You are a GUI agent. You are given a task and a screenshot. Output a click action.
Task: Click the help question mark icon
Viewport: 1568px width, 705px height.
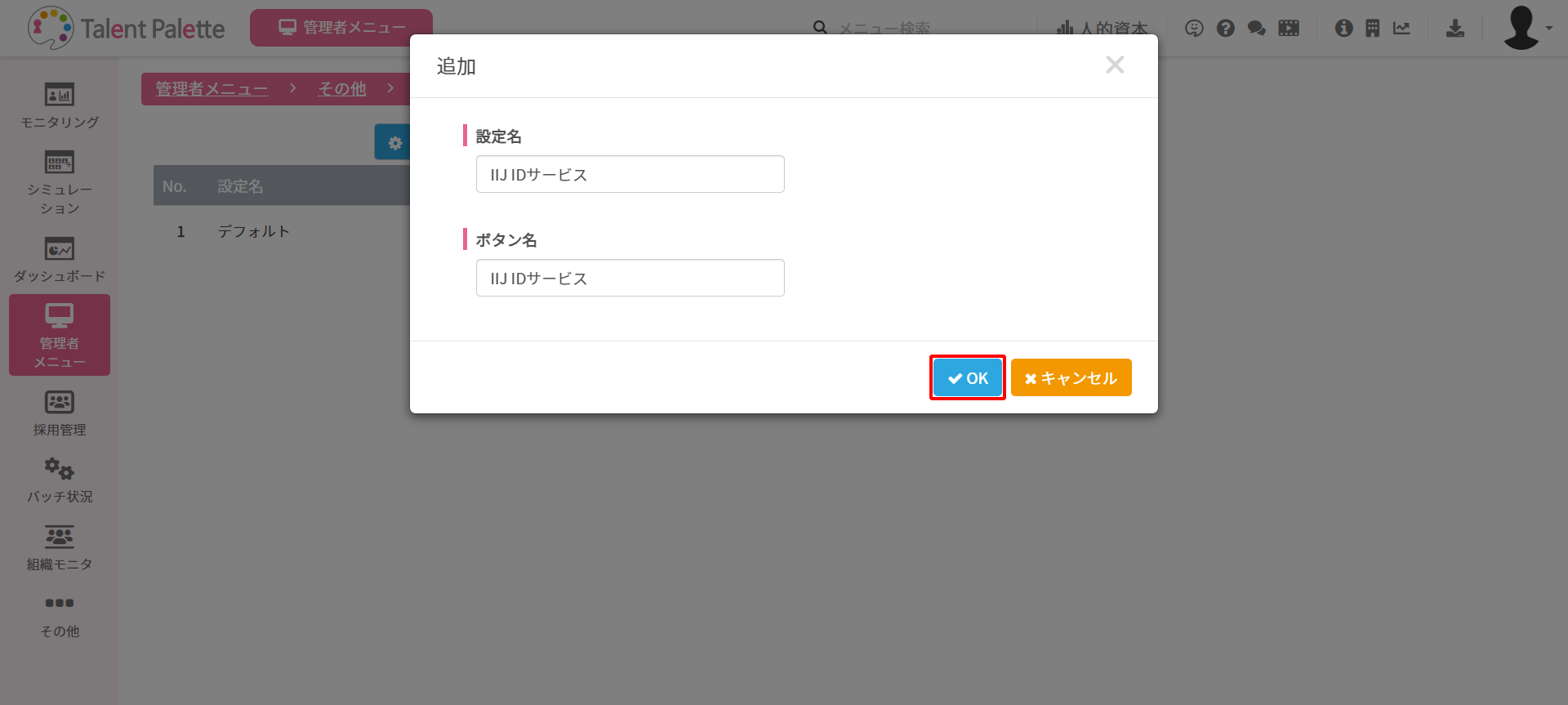[1225, 29]
